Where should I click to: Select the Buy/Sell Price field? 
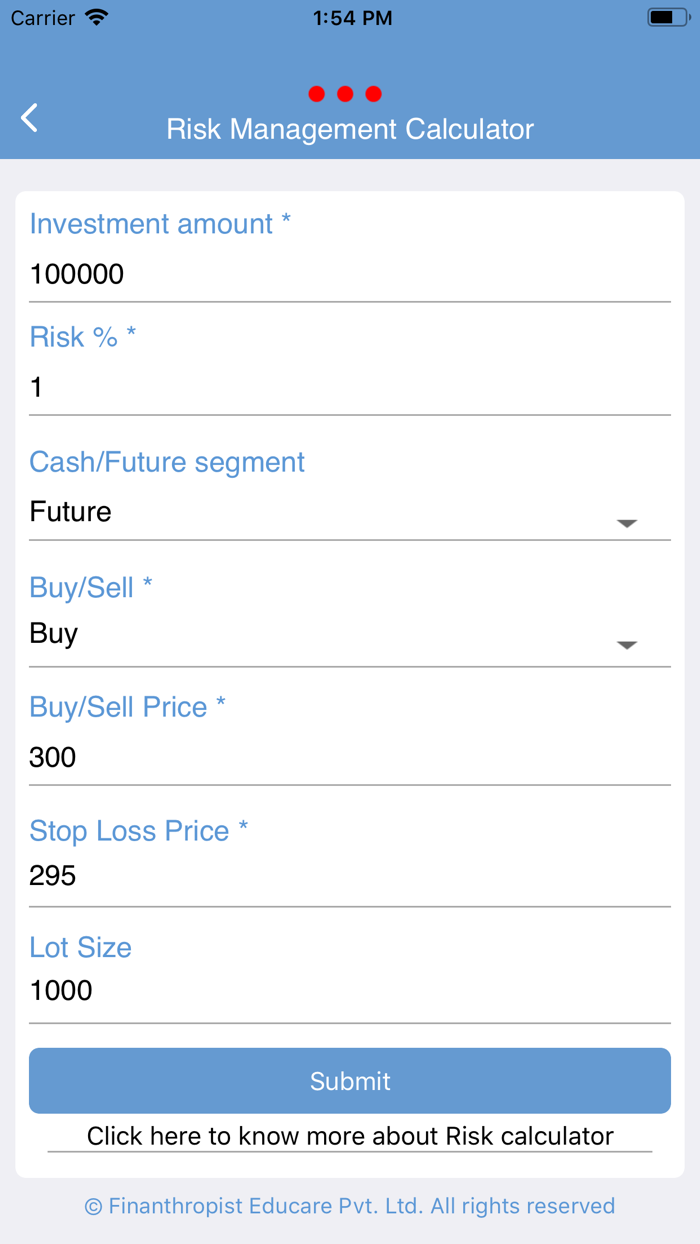click(x=350, y=757)
